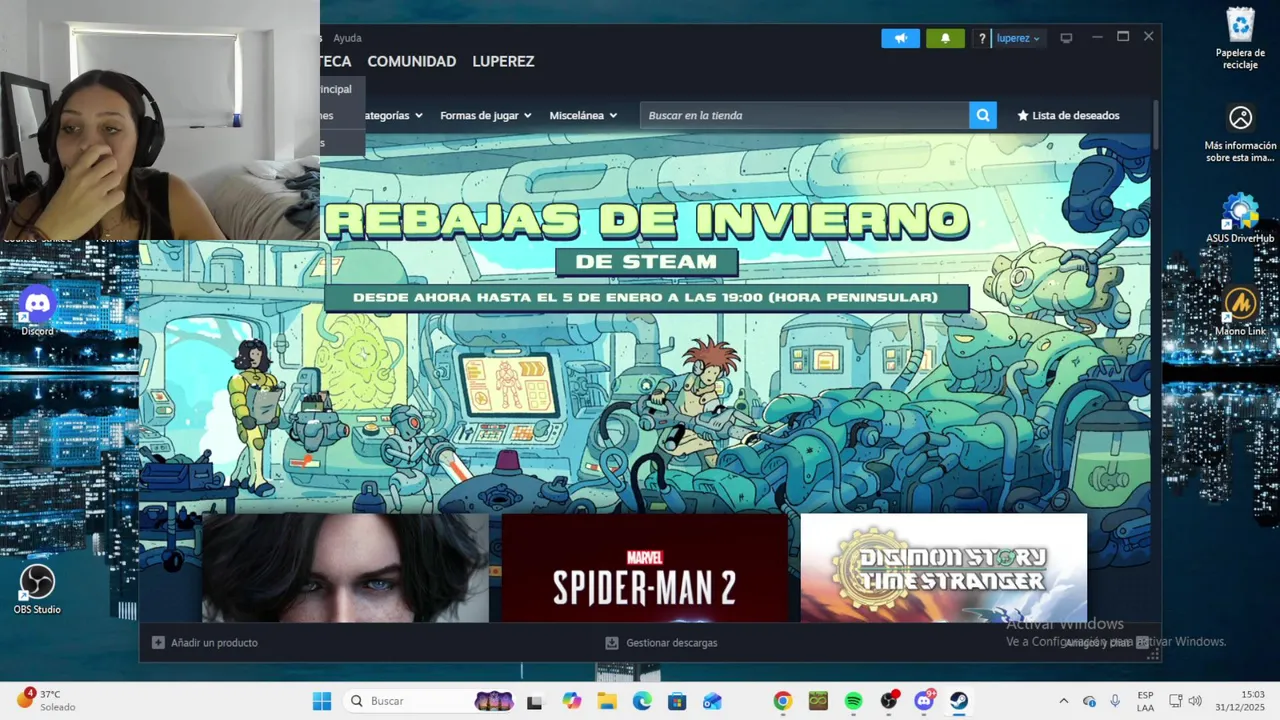Switch to OBS Studio in the taskbar
Image resolution: width=1280 pixels, height=720 pixels.
point(889,701)
